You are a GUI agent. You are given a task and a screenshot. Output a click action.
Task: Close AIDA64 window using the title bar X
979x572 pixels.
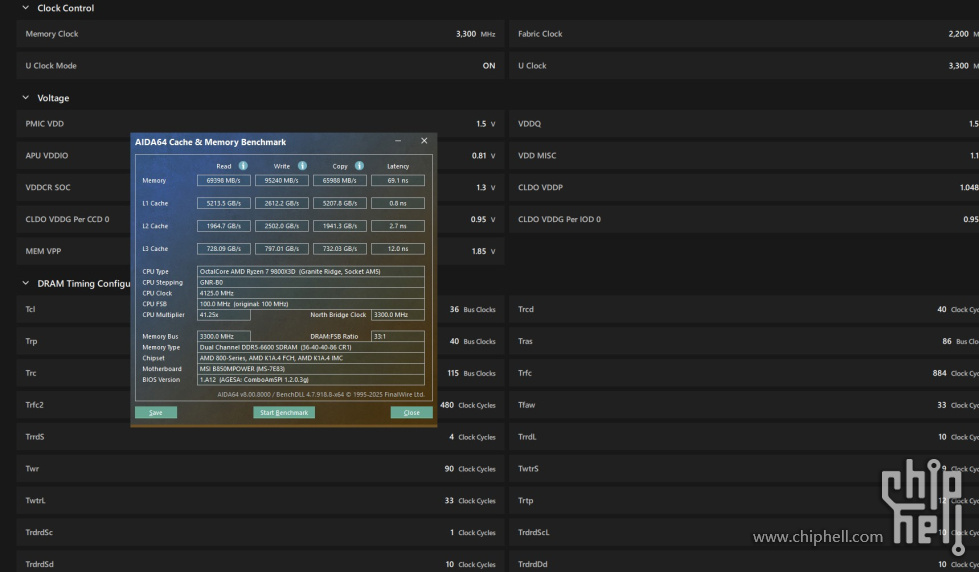(x=424, y=141)
